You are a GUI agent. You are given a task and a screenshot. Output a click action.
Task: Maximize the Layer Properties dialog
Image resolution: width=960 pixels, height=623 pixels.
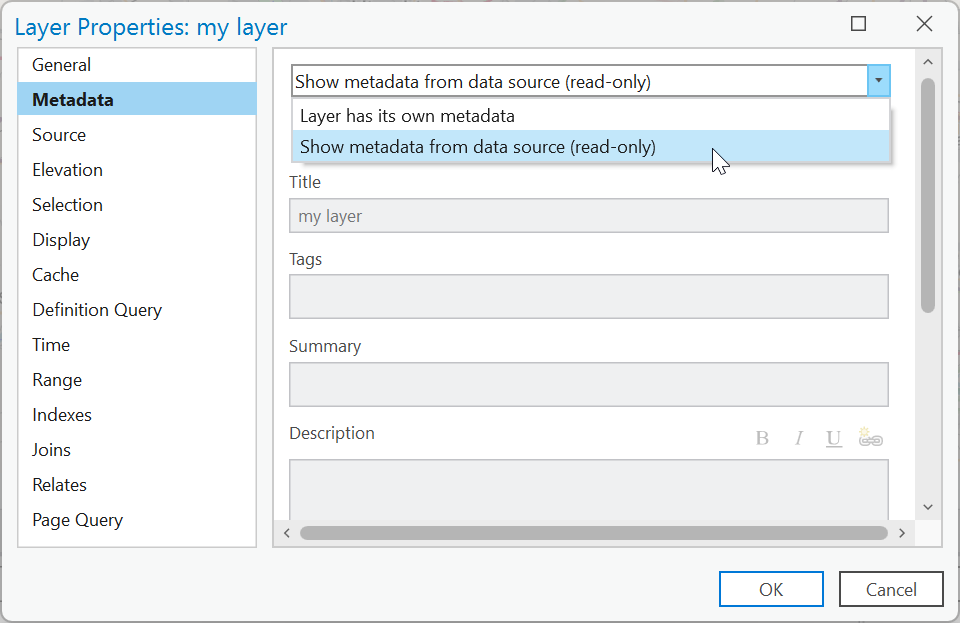click(858, 25)
